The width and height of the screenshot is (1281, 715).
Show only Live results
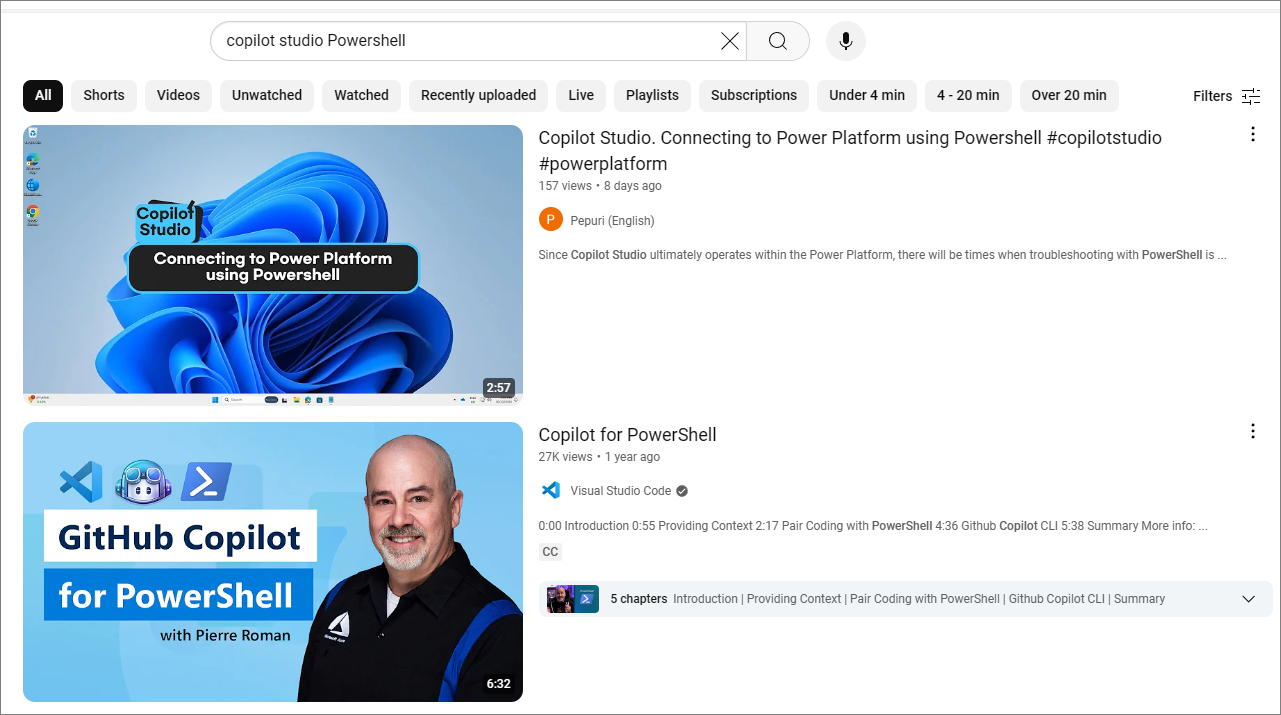click(581, 95)
